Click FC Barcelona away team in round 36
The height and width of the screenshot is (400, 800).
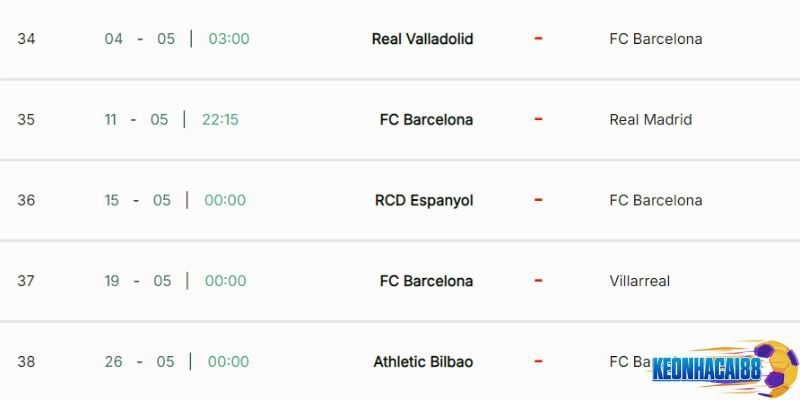coord(655,200)
